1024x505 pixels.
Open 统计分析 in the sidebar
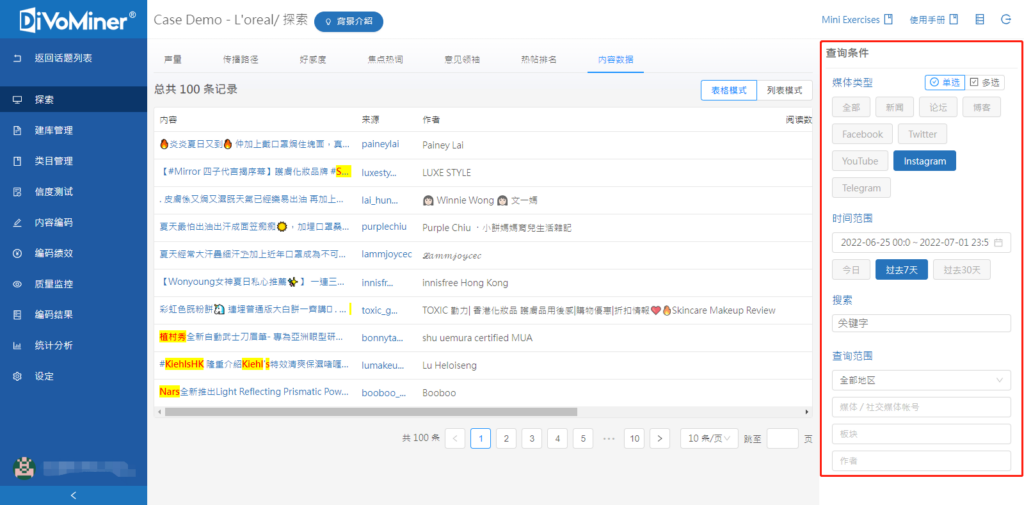click(x=54, y=346)
